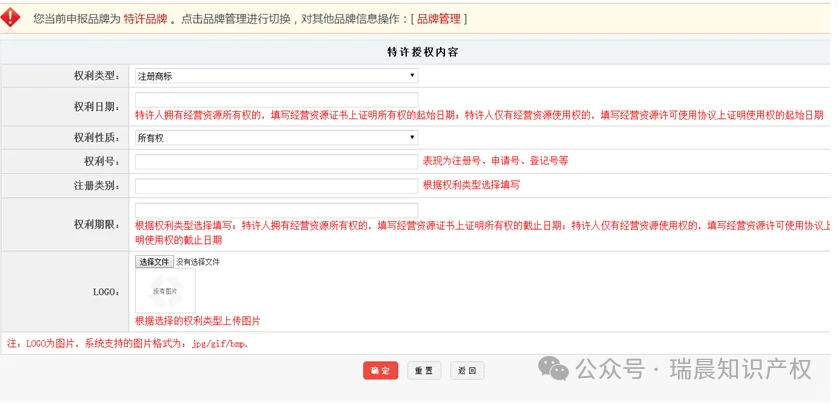
Task: Click the 权利期限 input field
Action: tap(276, 210)
